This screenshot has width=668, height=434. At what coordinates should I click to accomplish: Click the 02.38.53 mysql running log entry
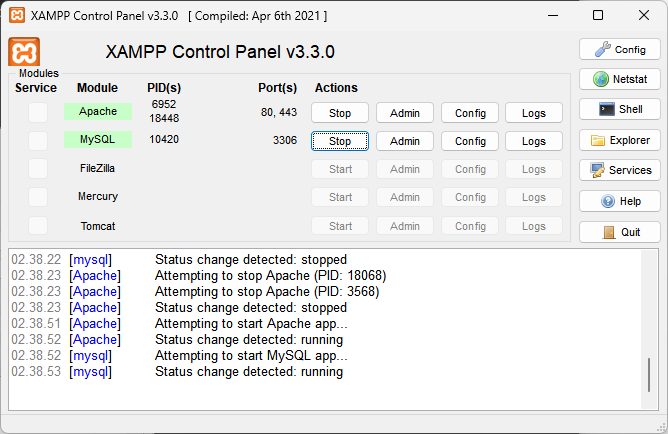pyautogui.click(x=177, y=371)
